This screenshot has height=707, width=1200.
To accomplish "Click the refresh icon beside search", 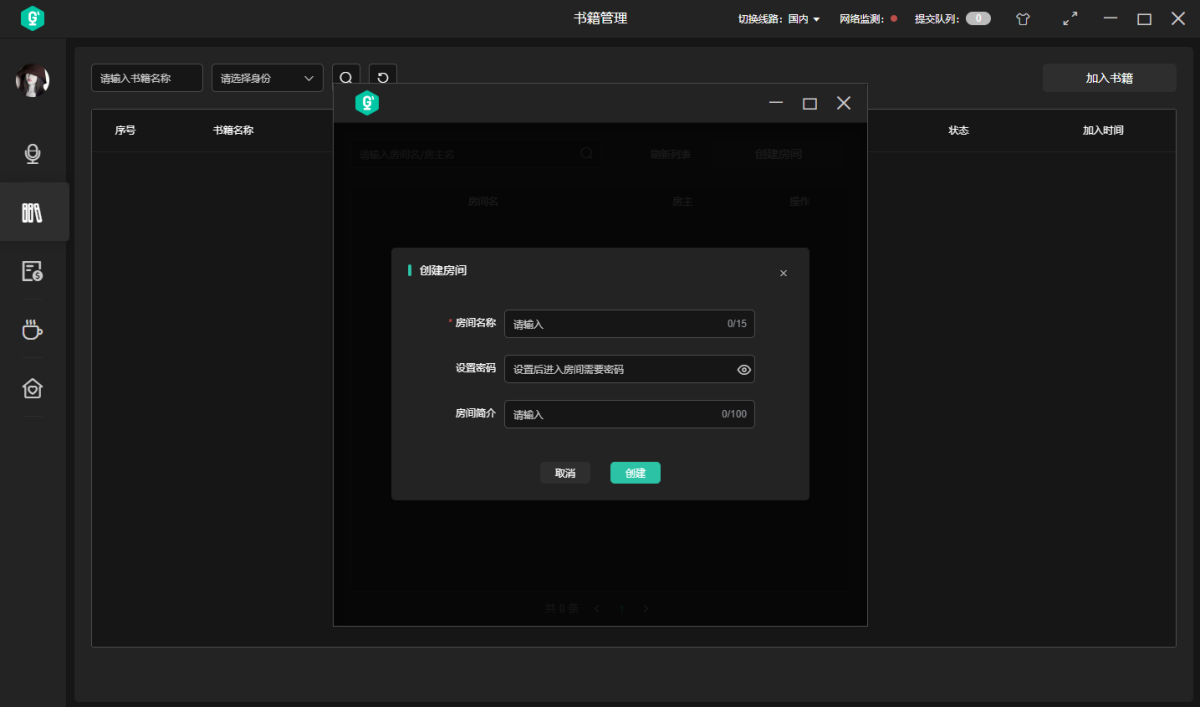I will click(x=383, y=78).
